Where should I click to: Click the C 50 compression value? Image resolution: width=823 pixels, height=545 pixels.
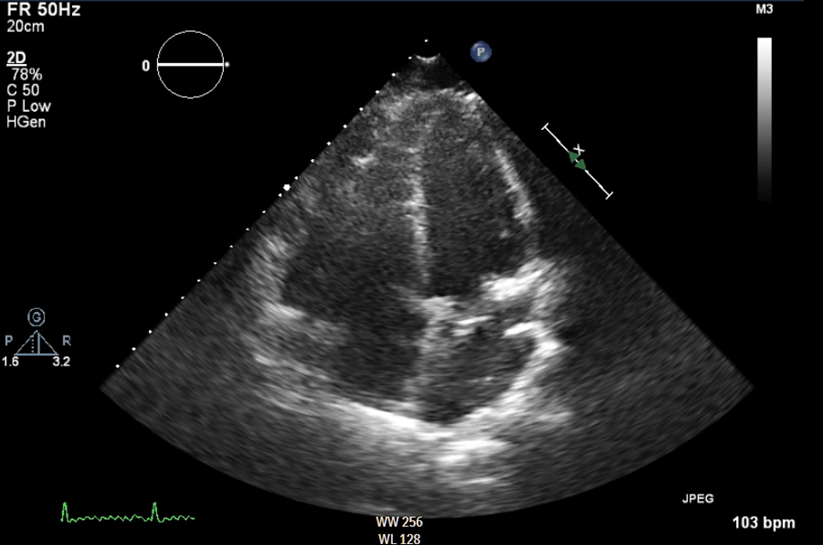(24, 90)
